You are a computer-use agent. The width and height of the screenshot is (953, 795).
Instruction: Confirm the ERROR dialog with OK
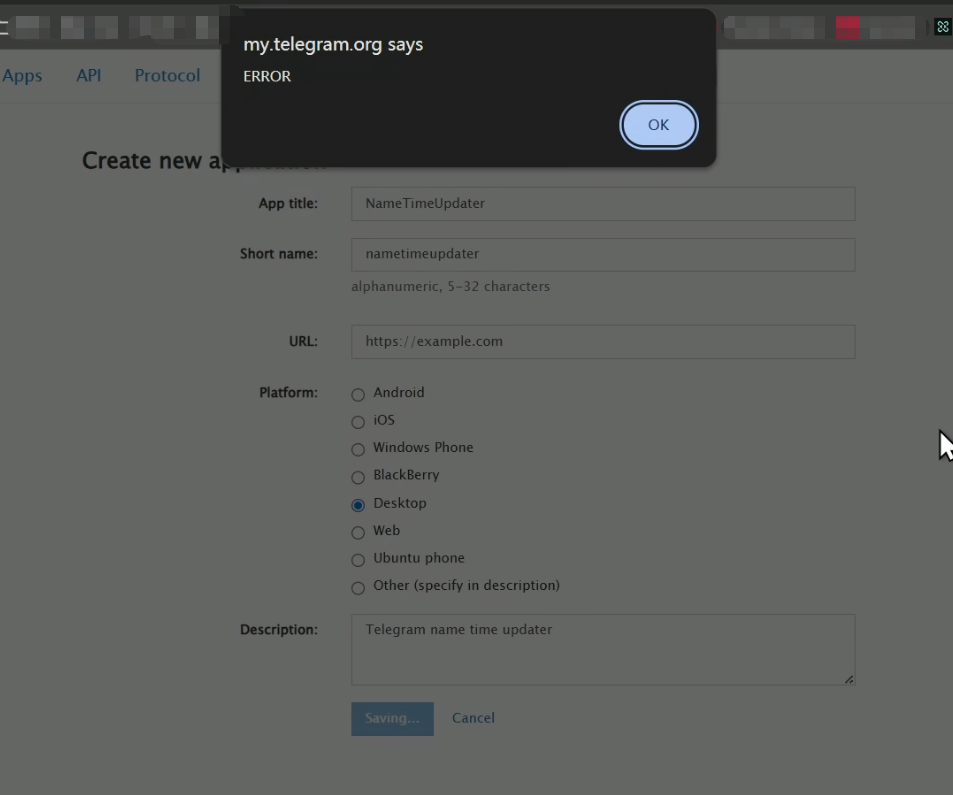[659, 125]
